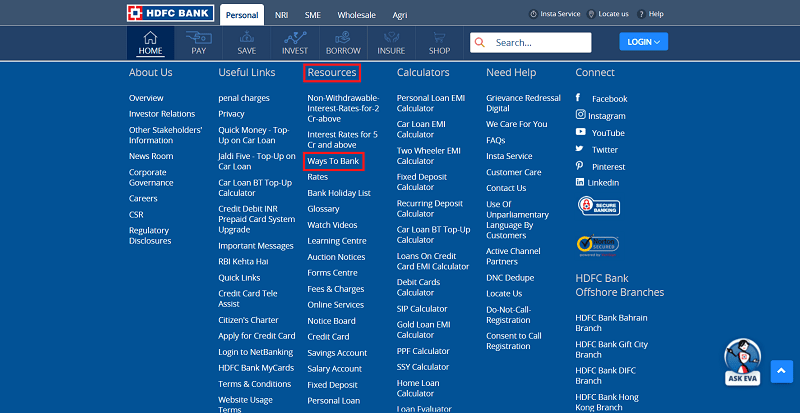
Task: Open the penal charges link
Action: click(244, 98)
